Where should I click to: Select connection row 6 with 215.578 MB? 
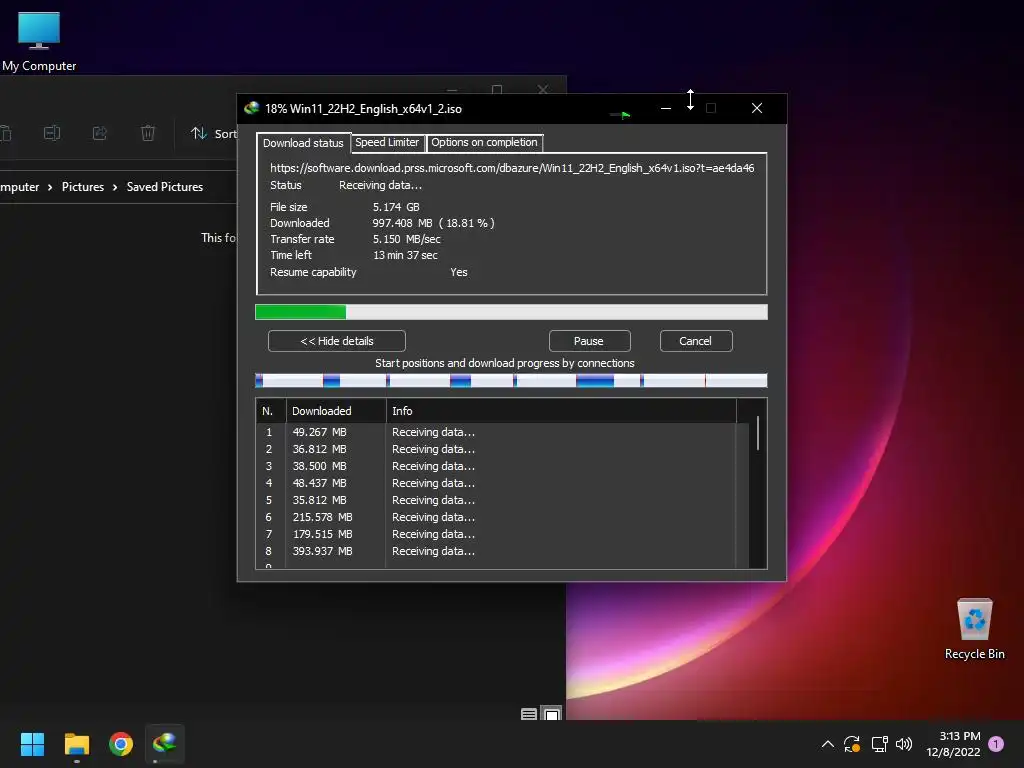(x=502, y=517)
